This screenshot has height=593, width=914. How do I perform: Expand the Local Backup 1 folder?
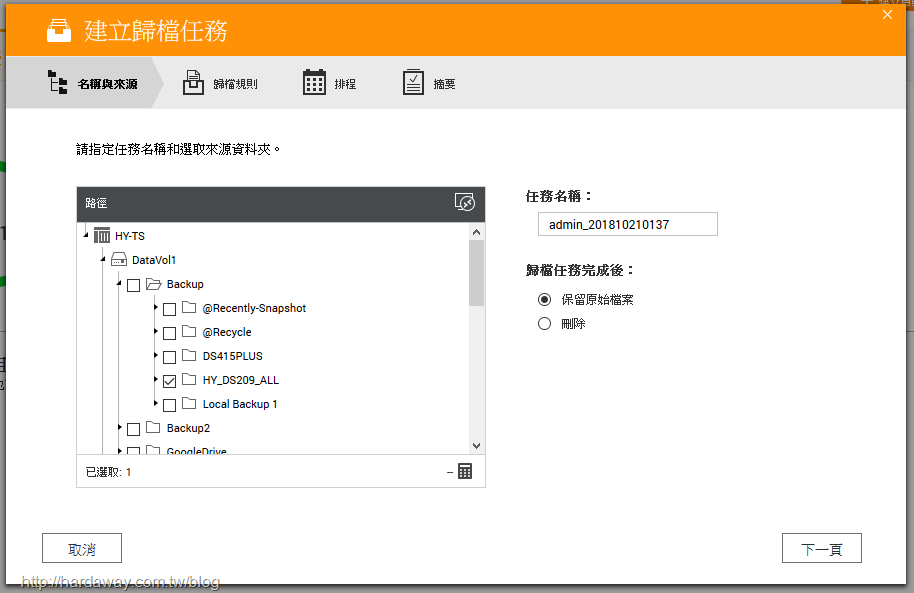coord(156,403)
